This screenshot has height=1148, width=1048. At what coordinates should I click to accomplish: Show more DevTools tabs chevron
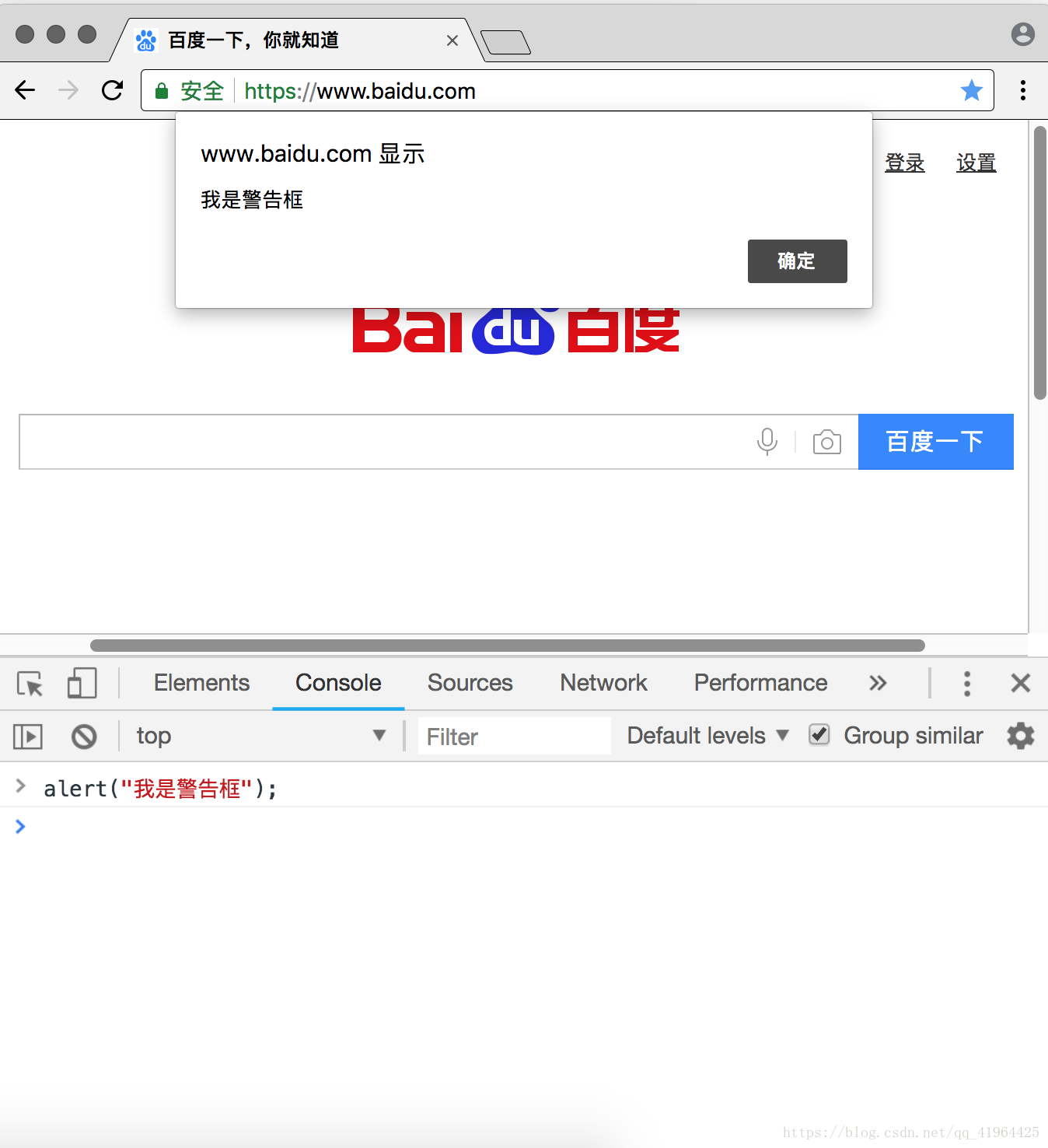tap(878, 683)
